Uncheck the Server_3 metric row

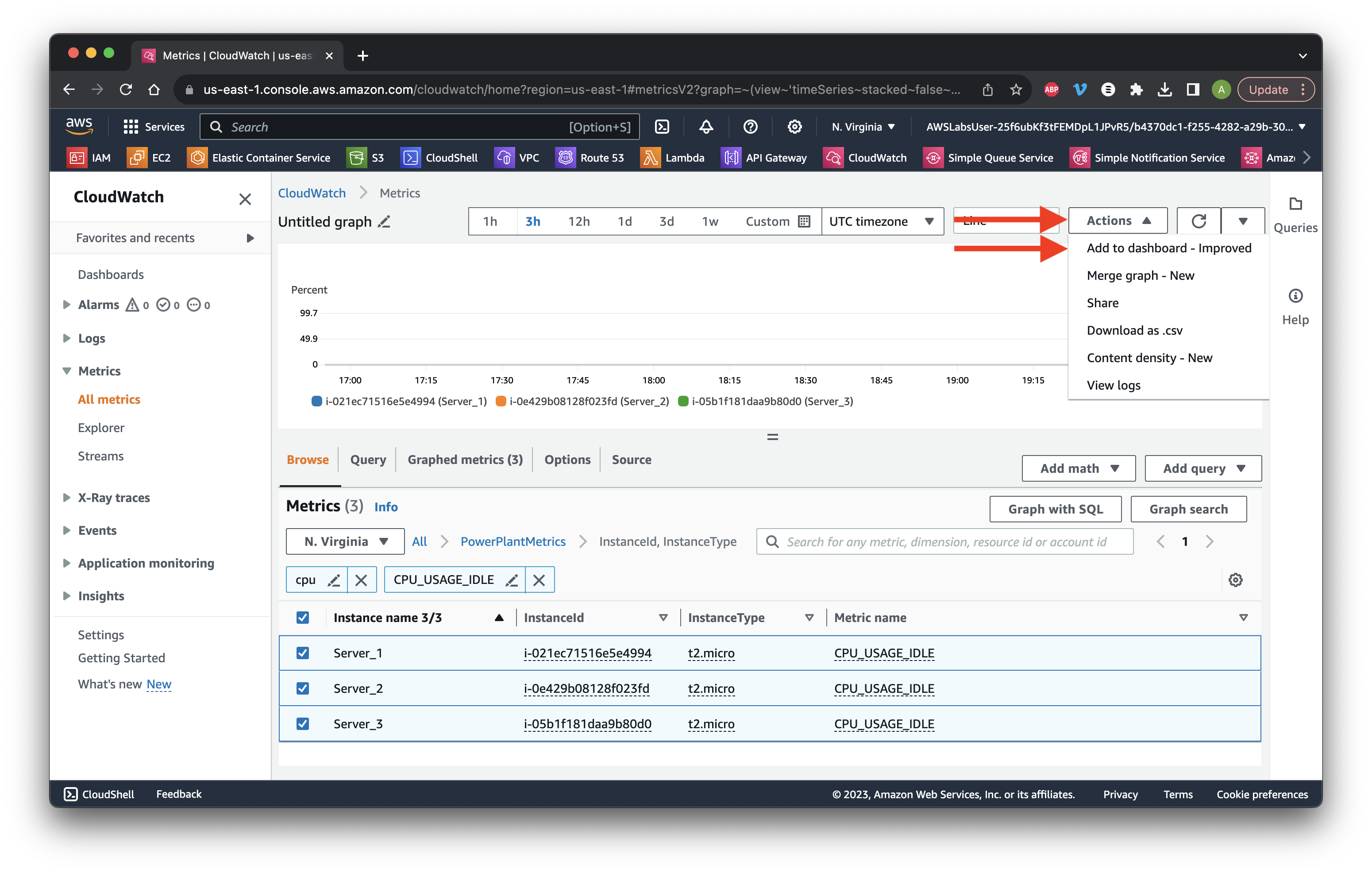[x=303, y=724]
